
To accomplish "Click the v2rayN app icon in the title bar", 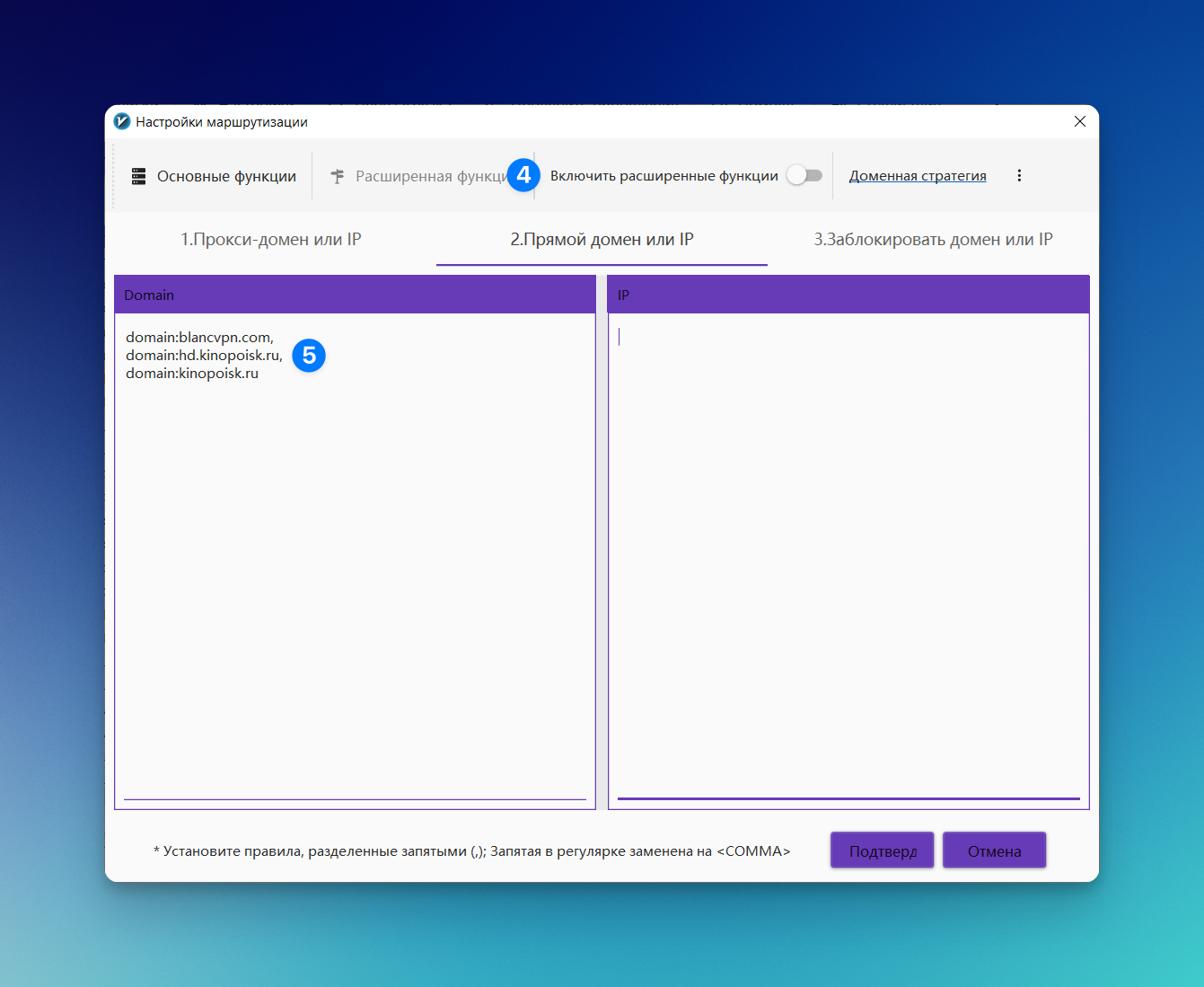I will 122,121.
